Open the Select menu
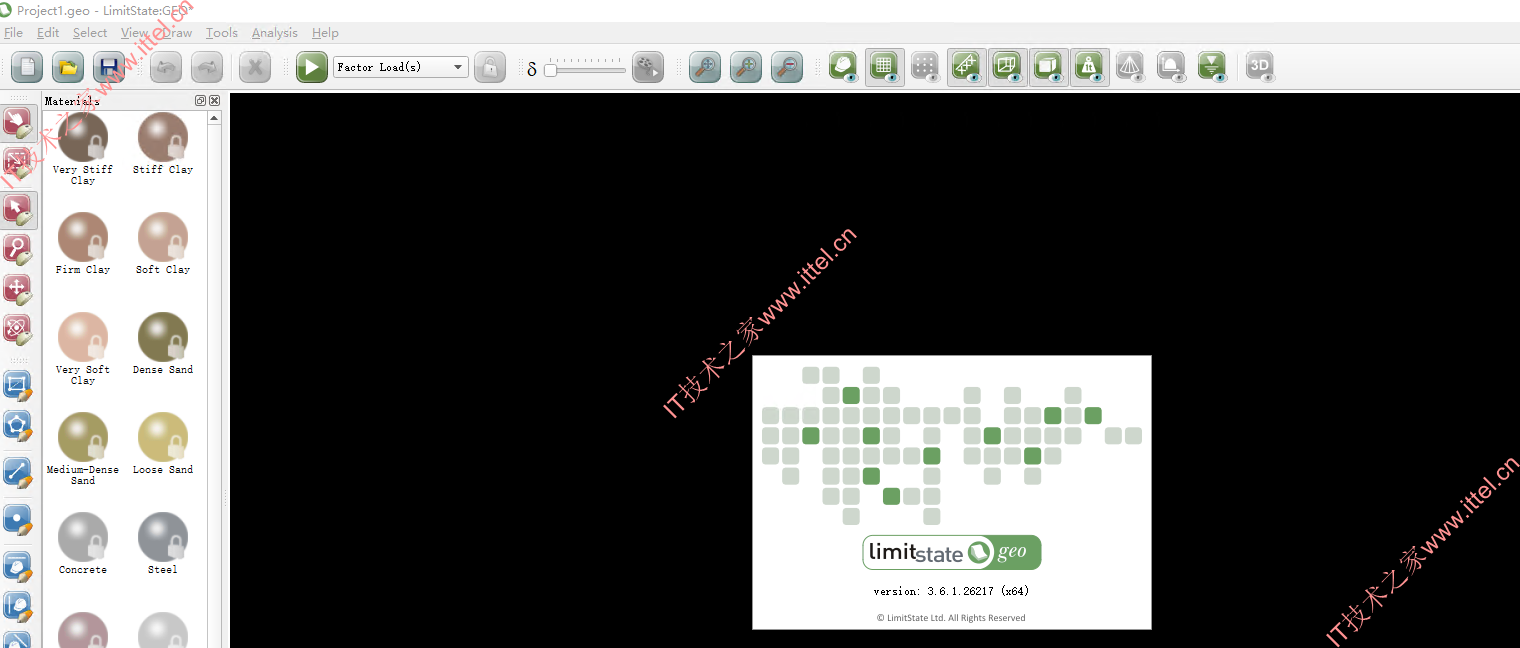 pos(90,33)
